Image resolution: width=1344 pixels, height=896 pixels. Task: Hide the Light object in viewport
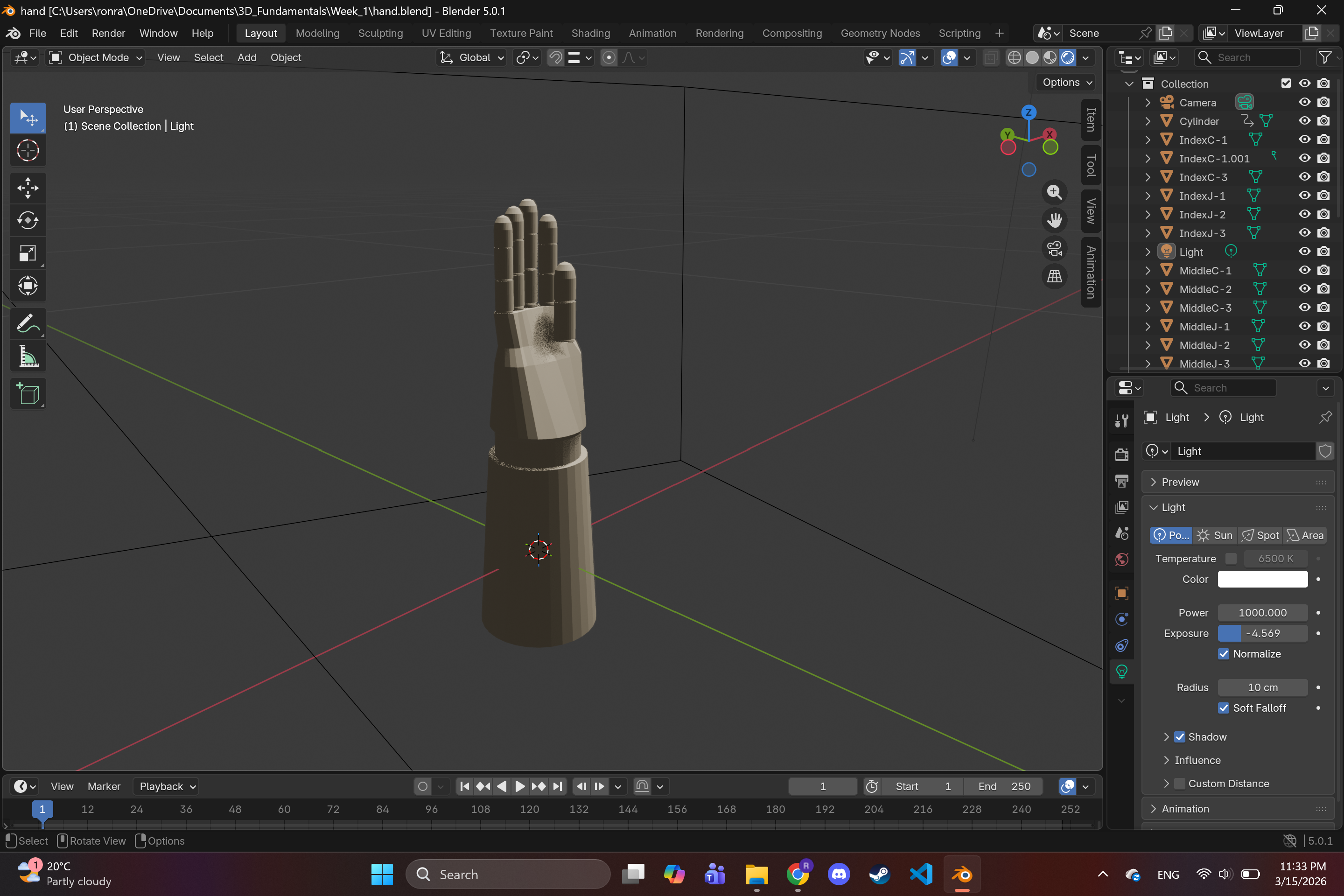1305,252
